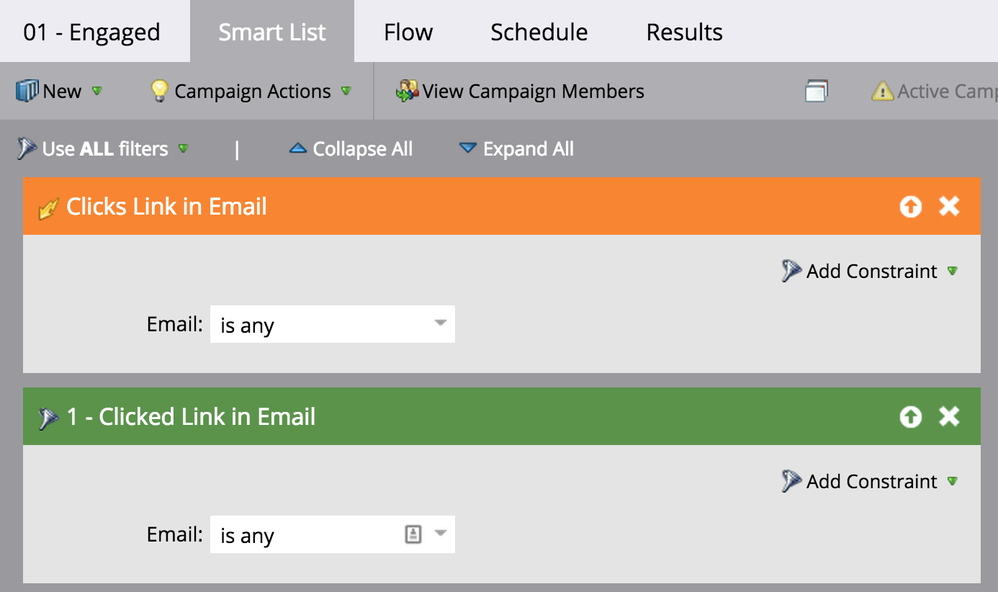This screenshot has width=998, height=592.
Task: Click the window restore icon in toolbar
Action: coord(816,91)
